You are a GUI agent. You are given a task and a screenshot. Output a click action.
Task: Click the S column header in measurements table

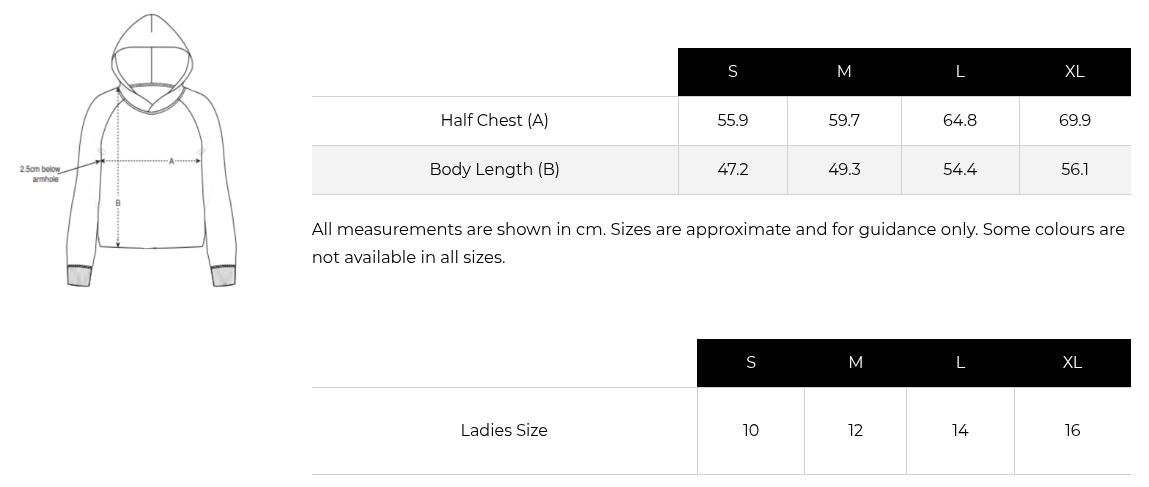tap(733, 72)
